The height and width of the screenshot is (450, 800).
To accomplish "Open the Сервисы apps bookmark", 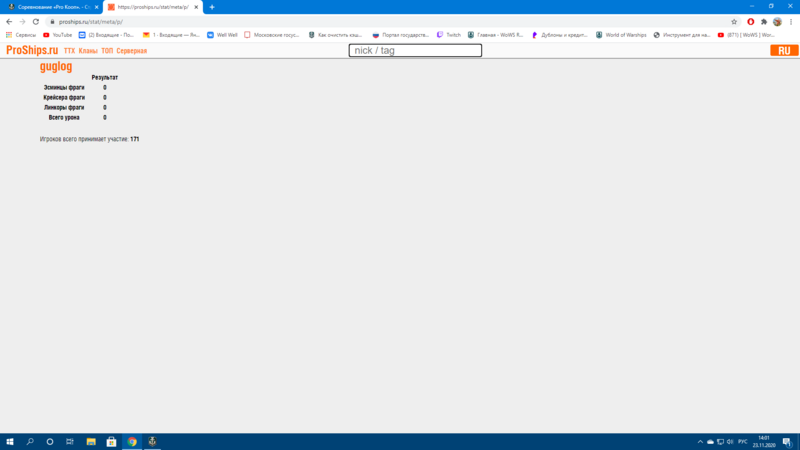I will pos(21,35).
